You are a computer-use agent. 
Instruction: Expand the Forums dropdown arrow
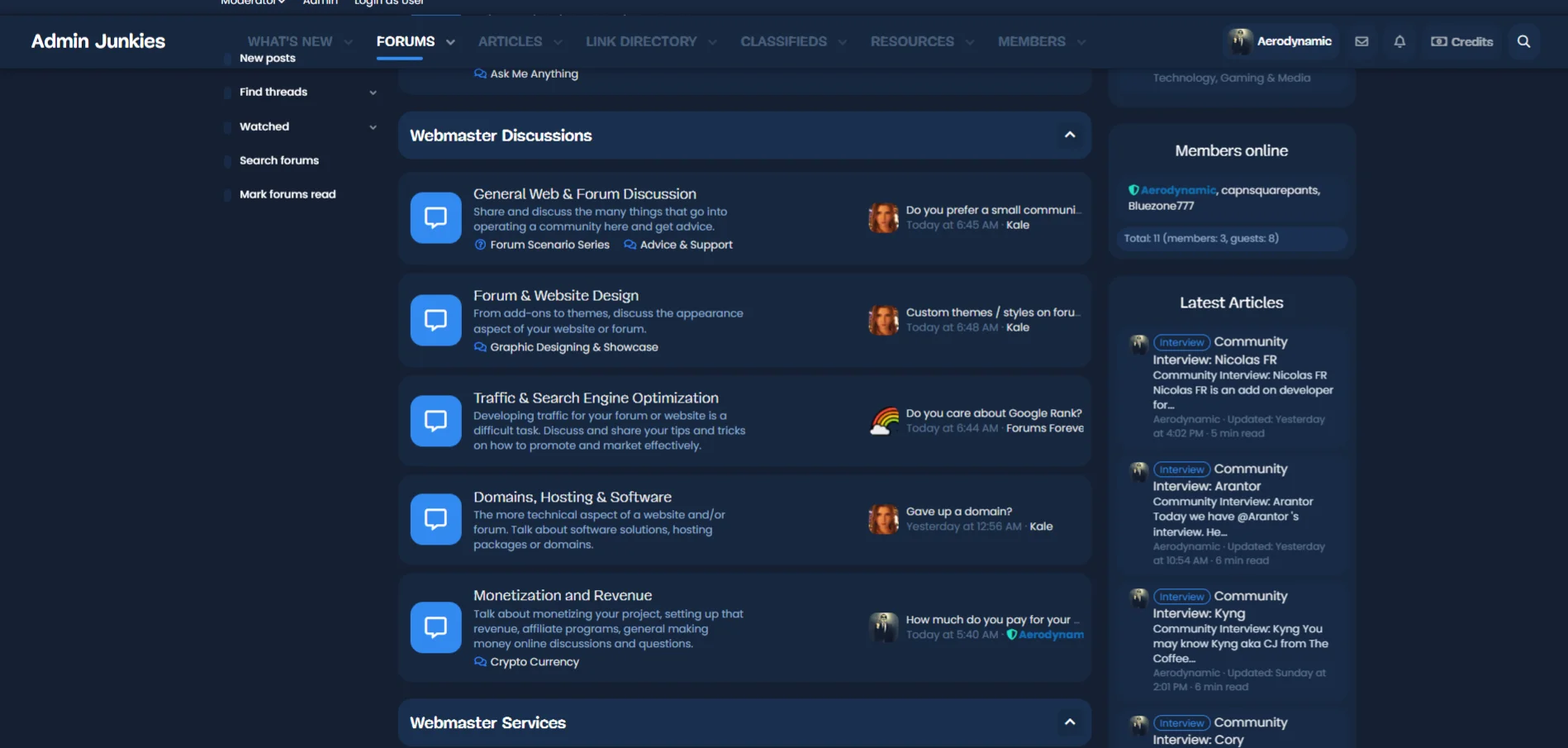(x=450, y=42)
